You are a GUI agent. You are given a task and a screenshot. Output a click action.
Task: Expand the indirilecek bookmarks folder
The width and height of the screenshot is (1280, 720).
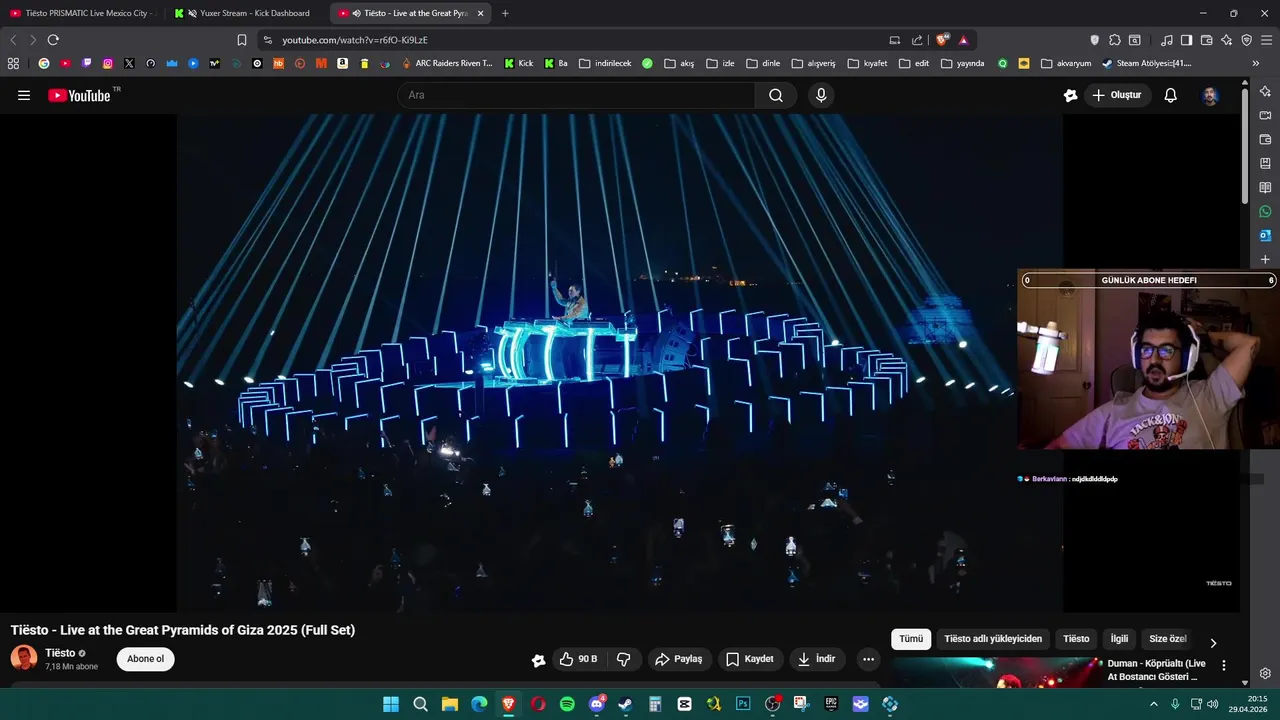point(605,63)
